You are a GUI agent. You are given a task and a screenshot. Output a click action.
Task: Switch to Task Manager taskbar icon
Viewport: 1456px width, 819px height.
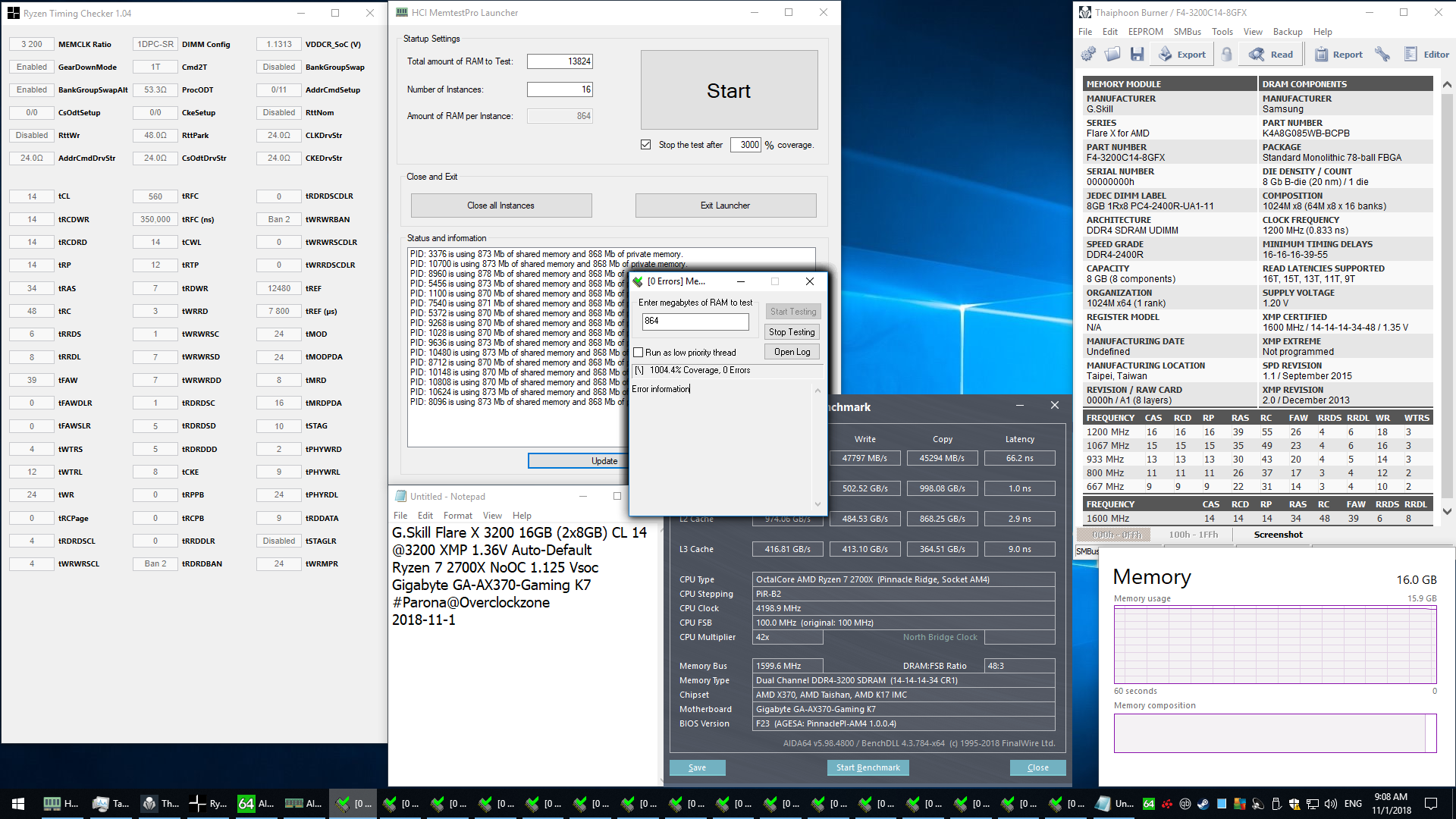point(111,804)
